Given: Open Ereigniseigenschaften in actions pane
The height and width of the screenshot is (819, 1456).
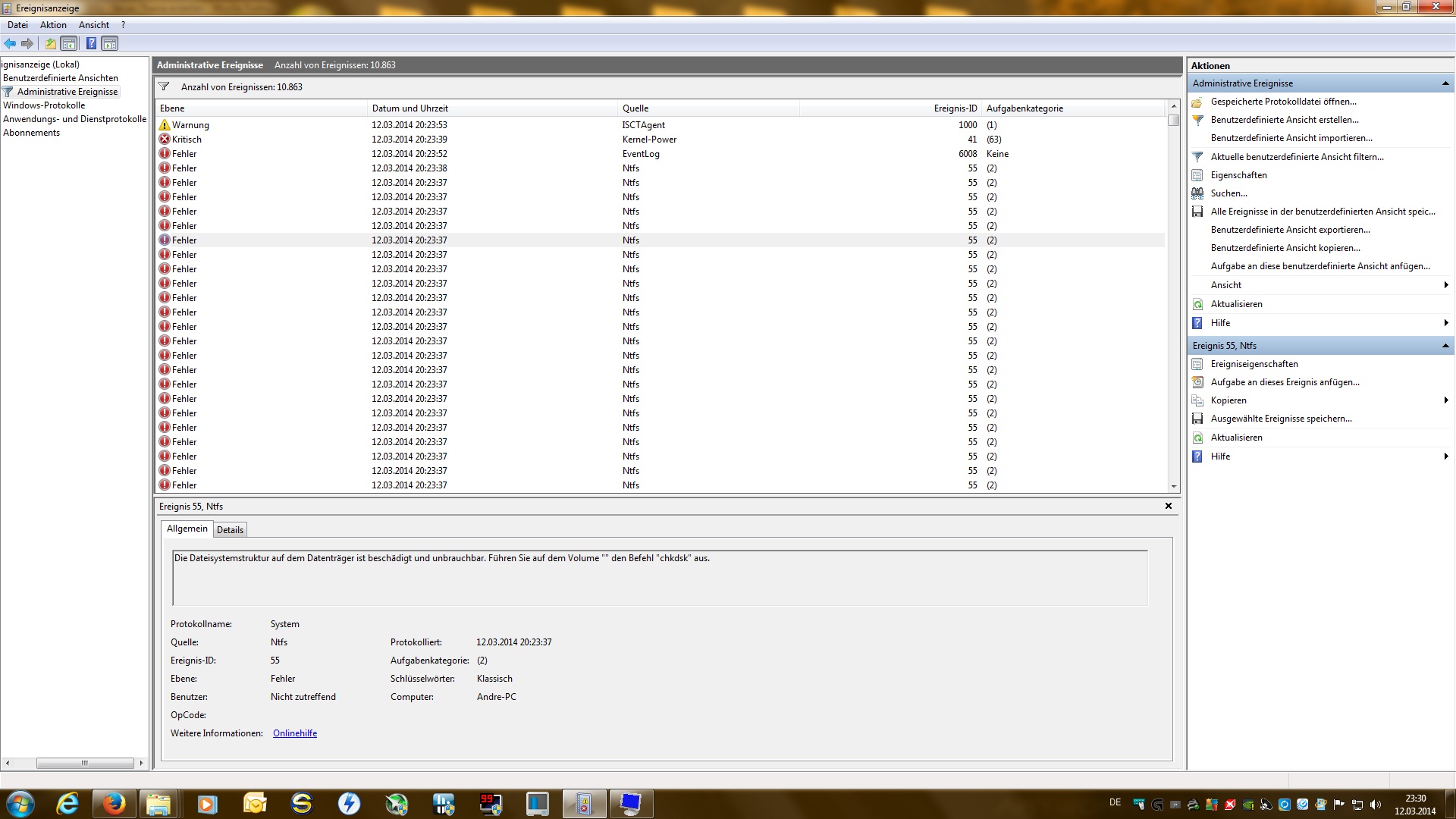Looking at the screenshot, I should [x=1254, y=364].
